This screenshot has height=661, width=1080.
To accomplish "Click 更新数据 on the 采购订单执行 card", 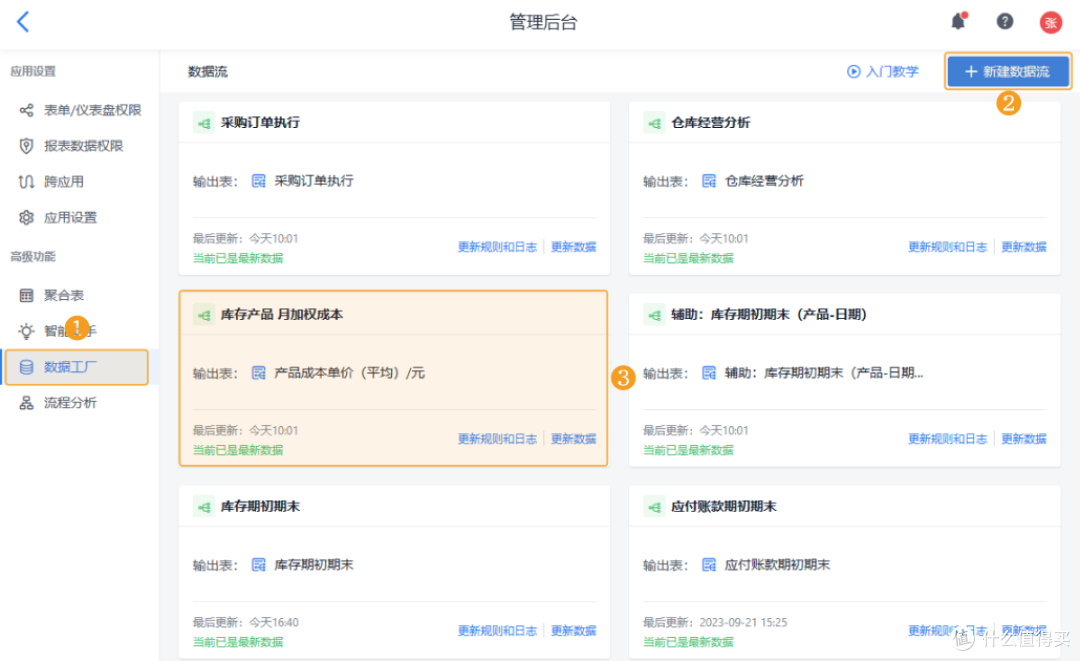I will pyautogui.click(x=573, y=247).
